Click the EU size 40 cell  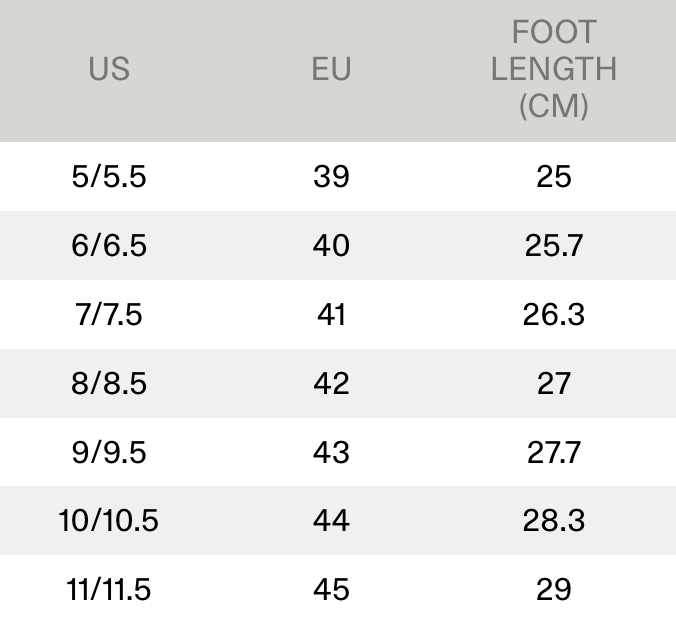(331, 246)
